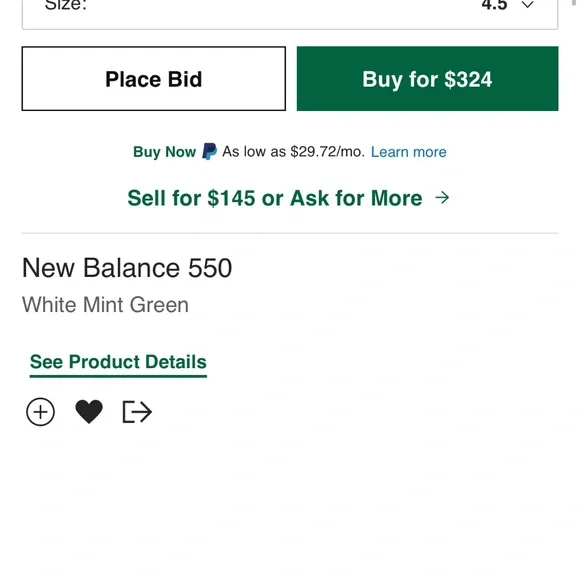
Task: Open the See Product Details tab
Action: pos(118,361)
